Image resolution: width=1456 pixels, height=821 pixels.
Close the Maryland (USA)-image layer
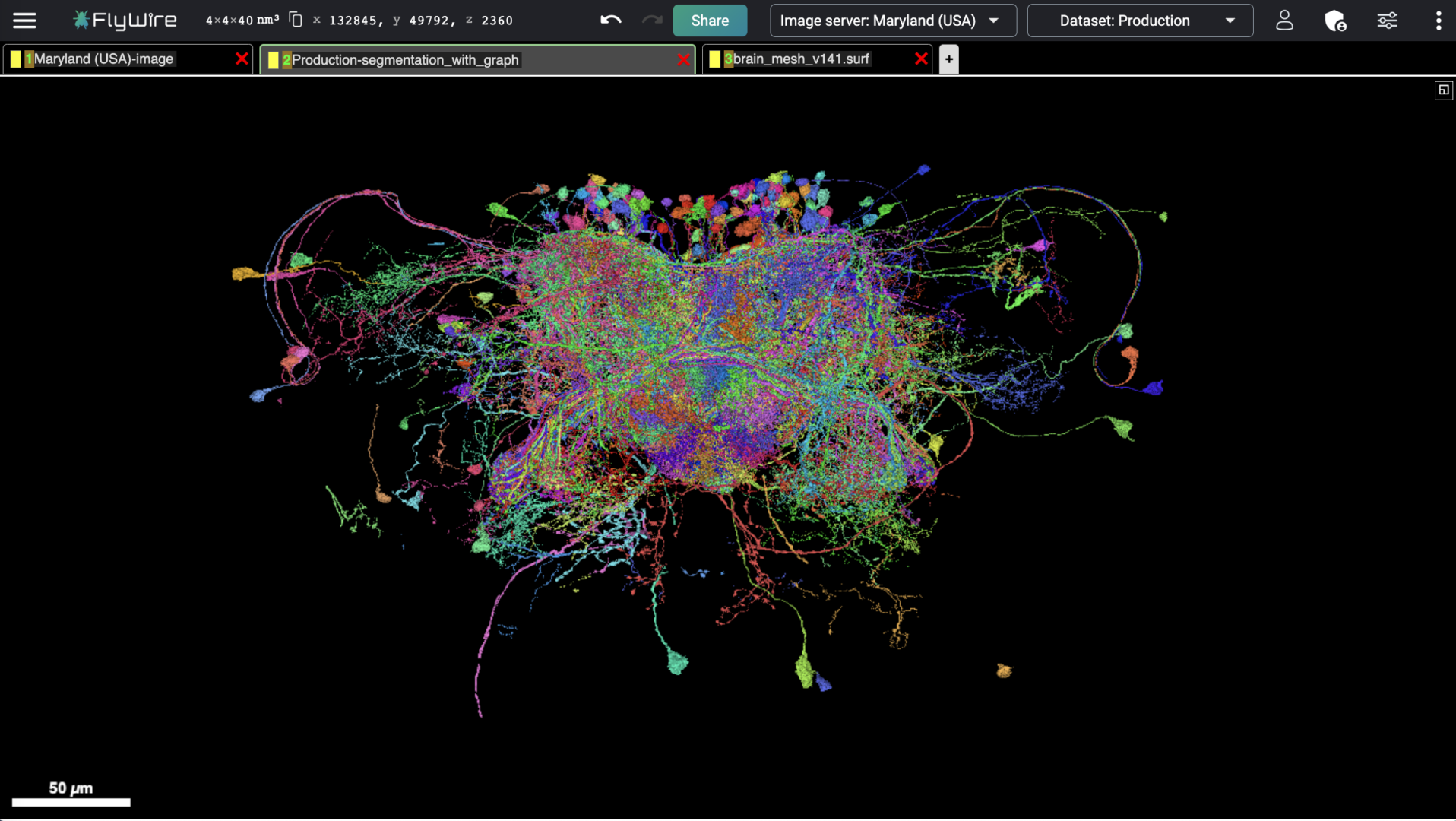pos(242,59)
